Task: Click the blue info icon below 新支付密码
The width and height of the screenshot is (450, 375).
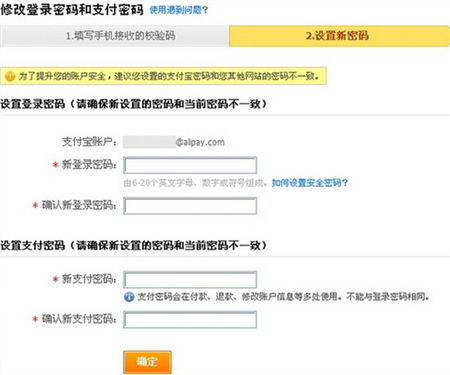Action: point(129,297)
